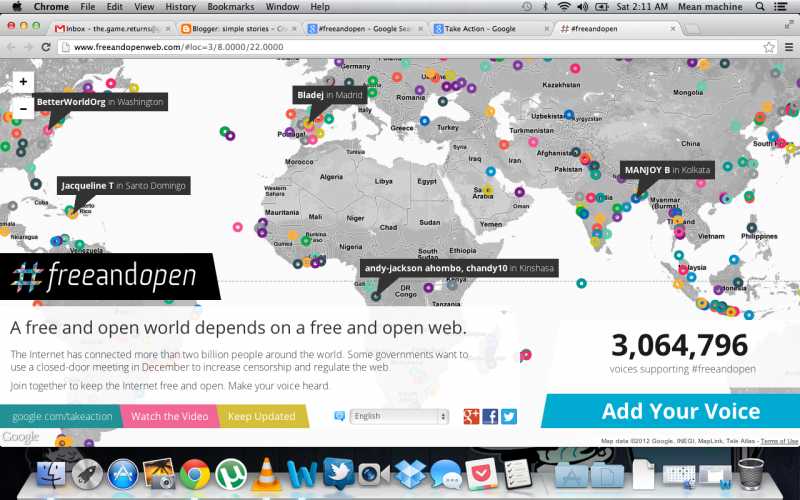Click the Add Your Voice button
Viewport: 800px width, 500px height.
pos(671,411)
